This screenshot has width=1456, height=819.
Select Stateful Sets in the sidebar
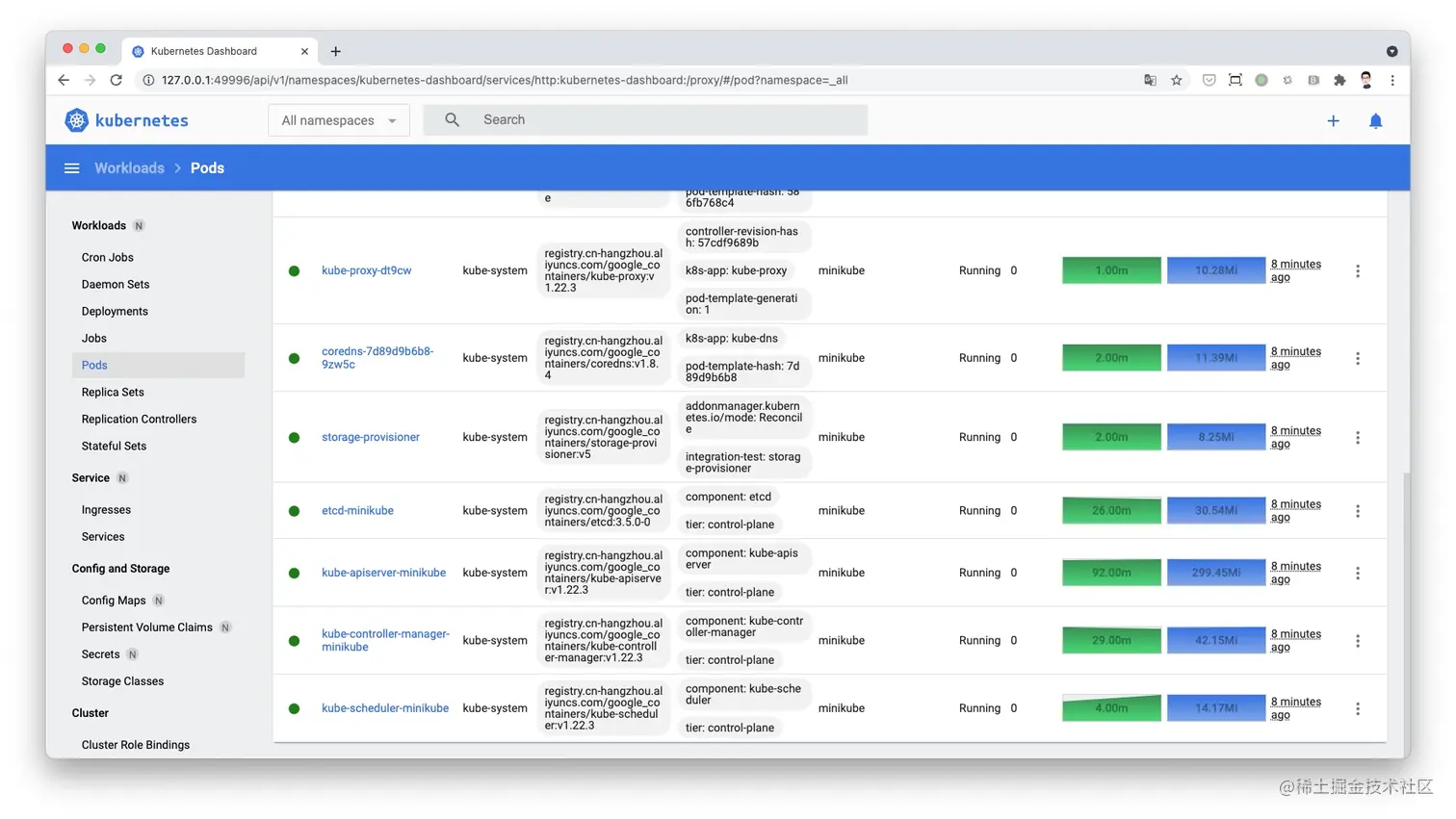(114, 446)
